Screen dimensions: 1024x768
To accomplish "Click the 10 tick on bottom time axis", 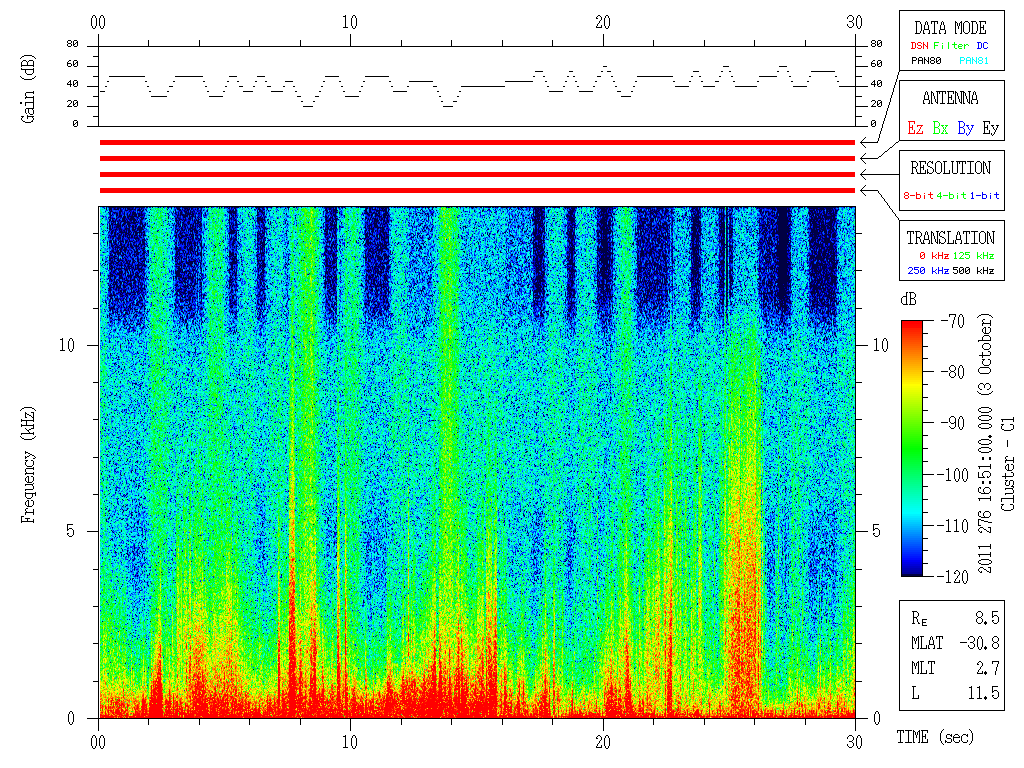I will 350,743.
